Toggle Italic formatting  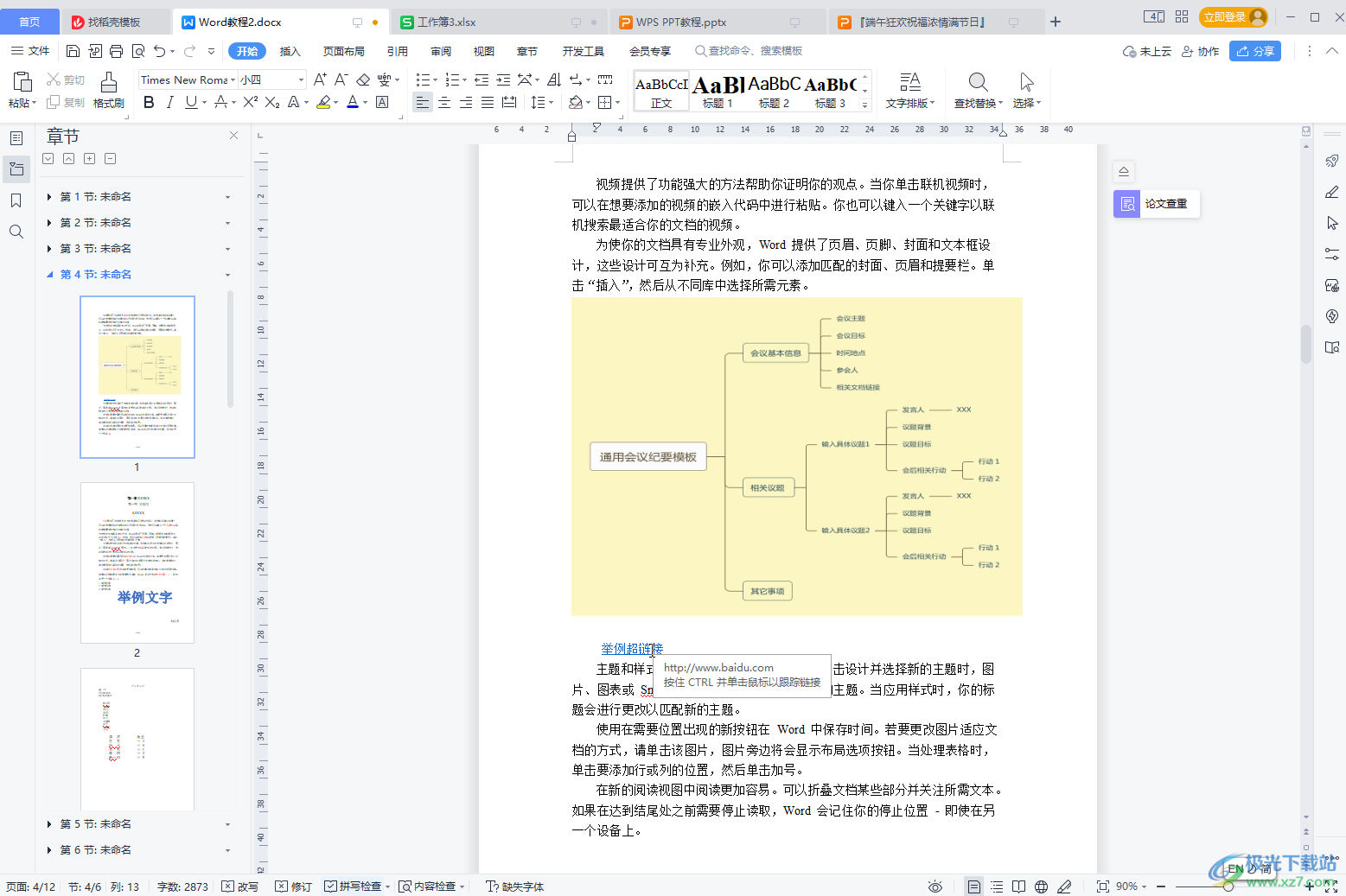(169, 102)
